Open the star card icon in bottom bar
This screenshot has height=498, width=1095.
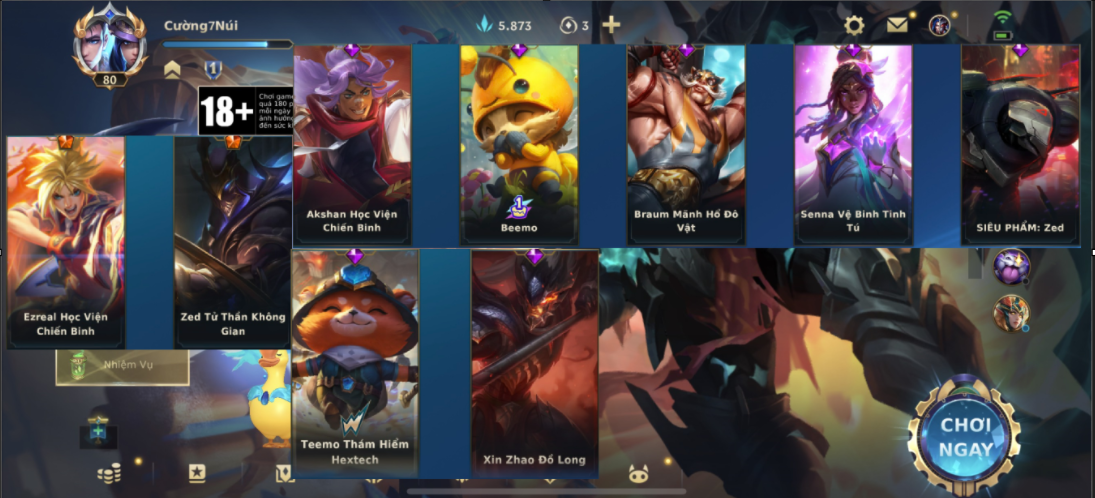pyautogui.click(x=197, y=474)
